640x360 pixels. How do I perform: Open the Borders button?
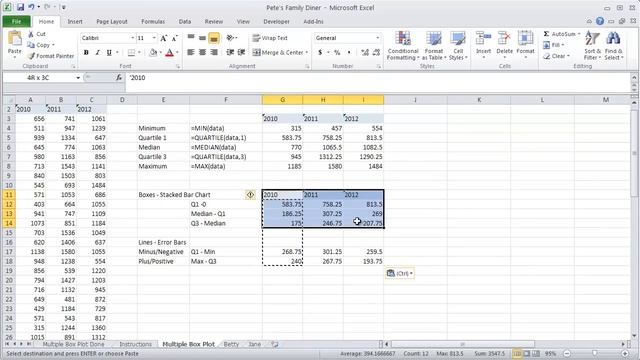[131, 53]
